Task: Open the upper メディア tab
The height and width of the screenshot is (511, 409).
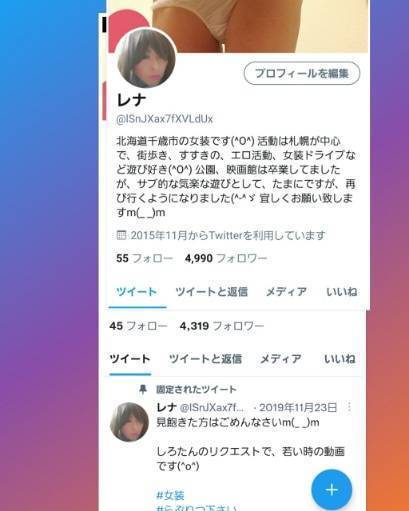Action: pos(286,292)
